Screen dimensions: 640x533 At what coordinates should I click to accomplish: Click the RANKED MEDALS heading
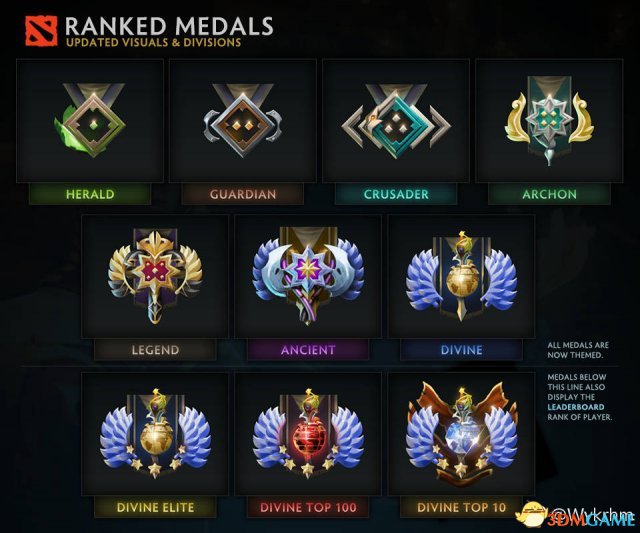169,26
